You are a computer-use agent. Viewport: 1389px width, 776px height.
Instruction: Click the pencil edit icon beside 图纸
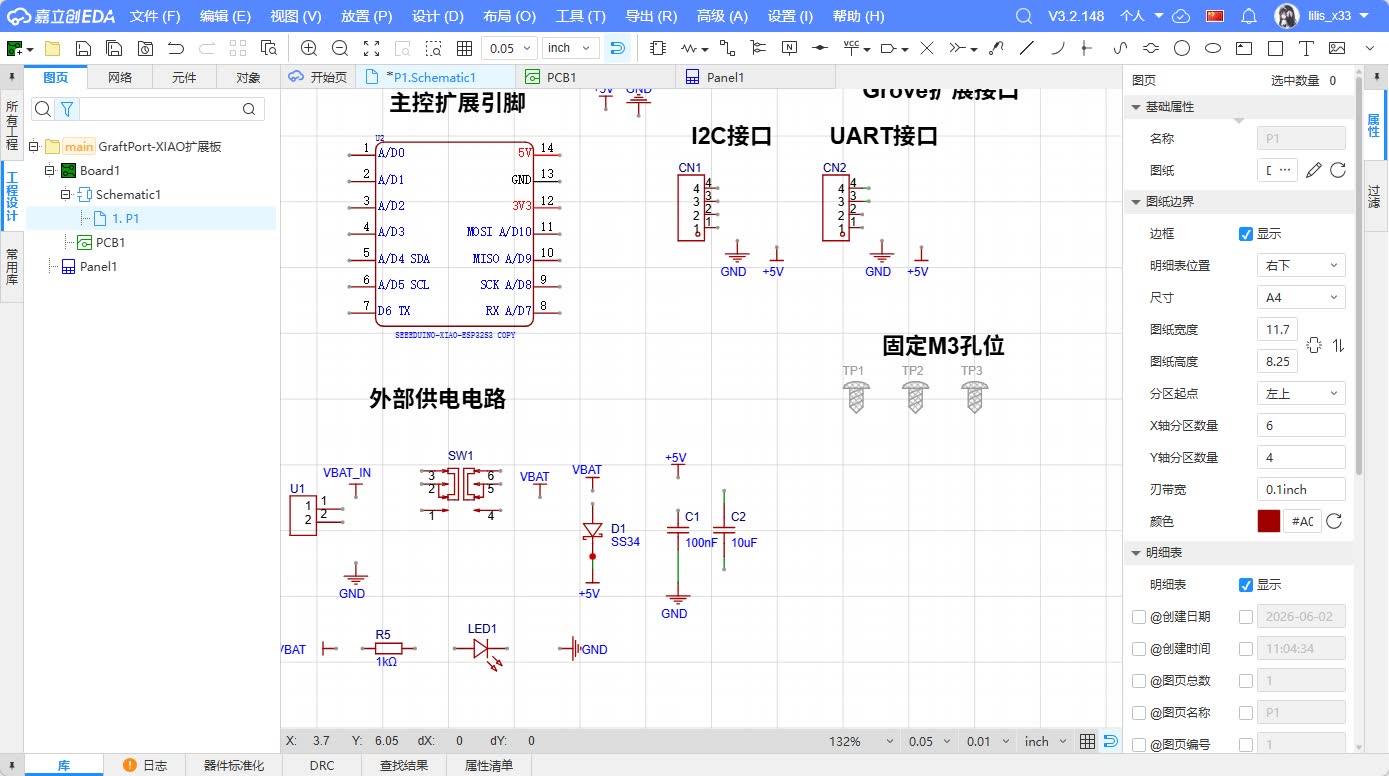1314,170
